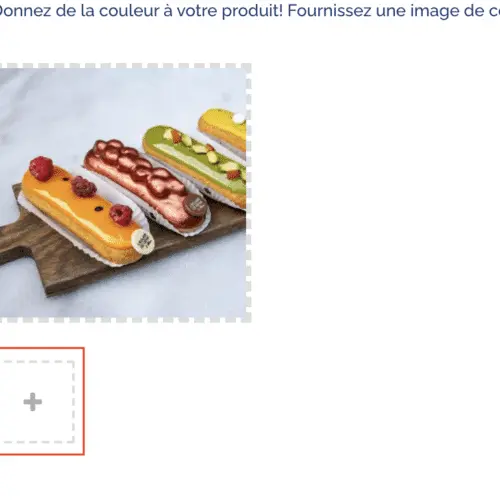Click the word 'produit!' in the heading
Screen dimensions: 500x500
(x=252, y=11)
